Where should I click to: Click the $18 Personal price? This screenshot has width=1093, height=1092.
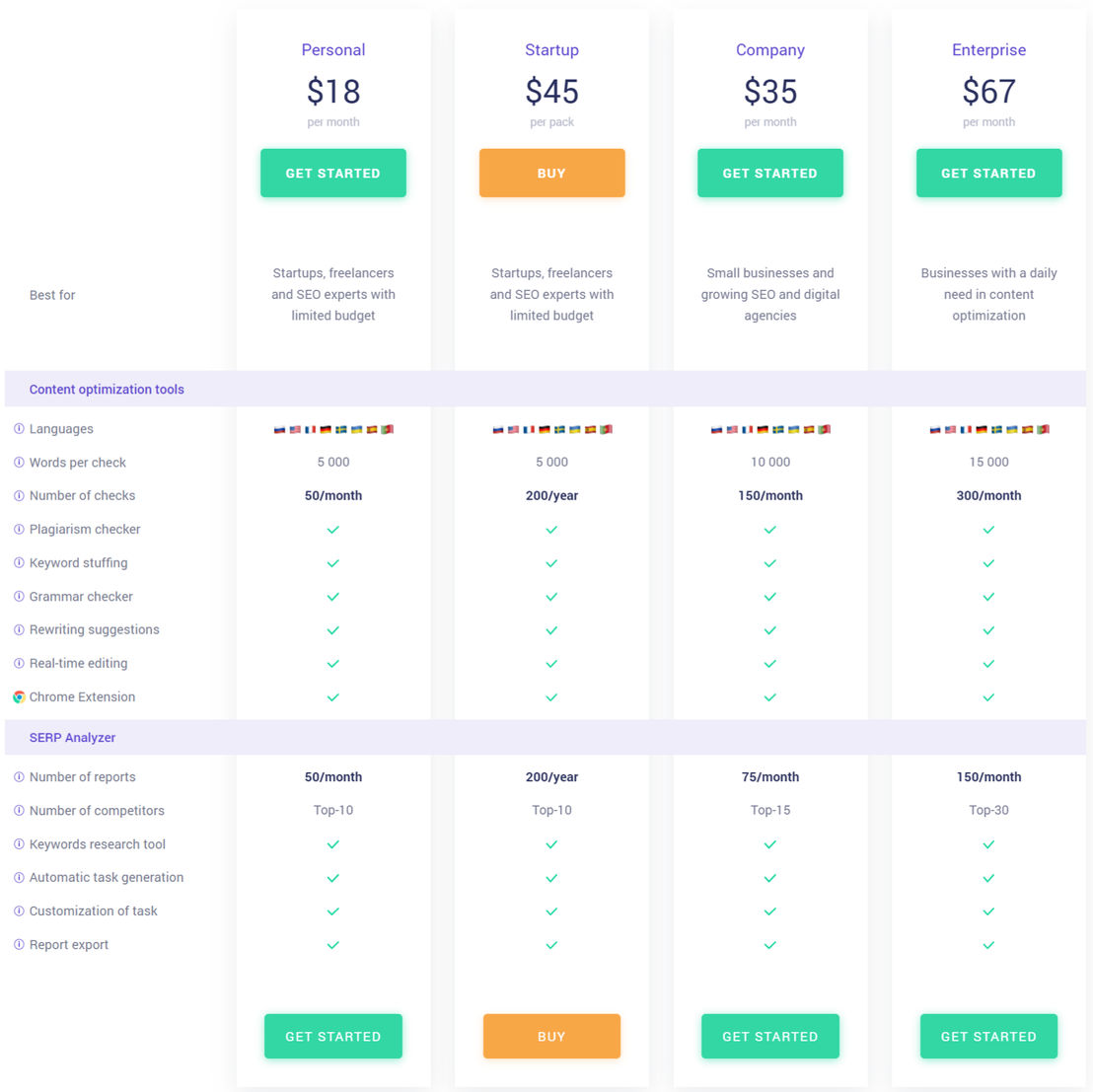coord(333,92)
